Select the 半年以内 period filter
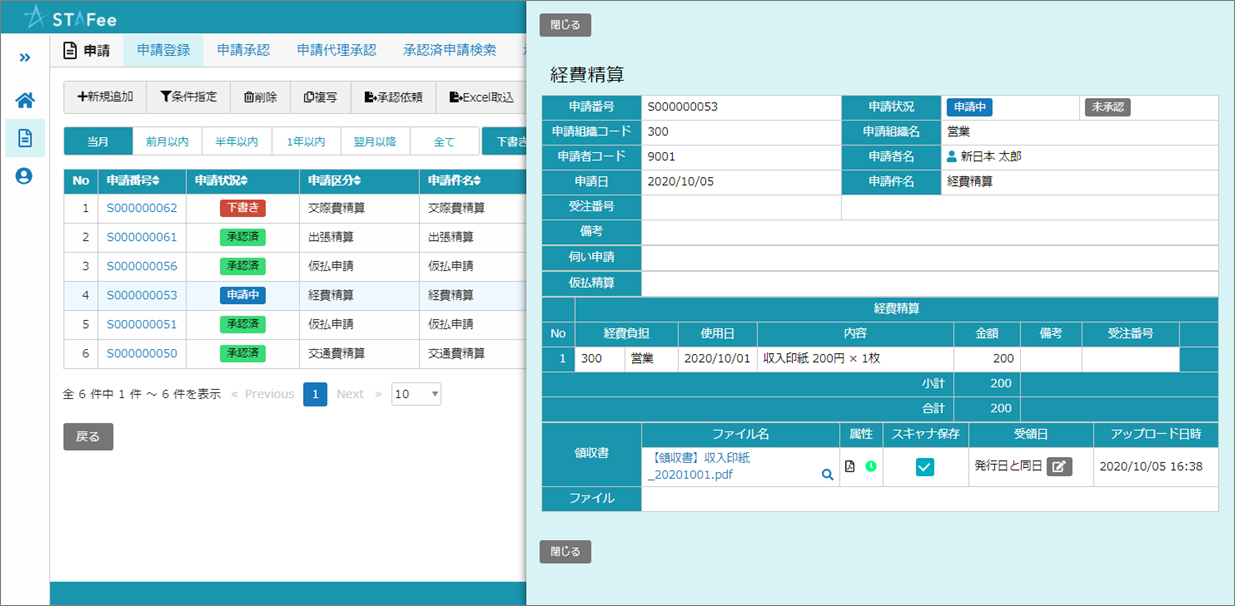The height and width of the screenshot is (606, 1235). (237, 142)
